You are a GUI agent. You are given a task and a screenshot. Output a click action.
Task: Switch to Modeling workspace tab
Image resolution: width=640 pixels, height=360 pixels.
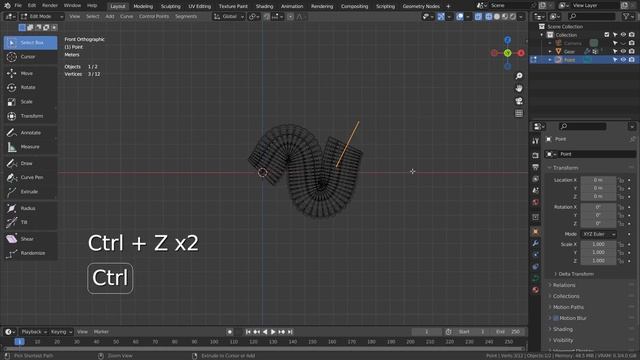[143, 6]
